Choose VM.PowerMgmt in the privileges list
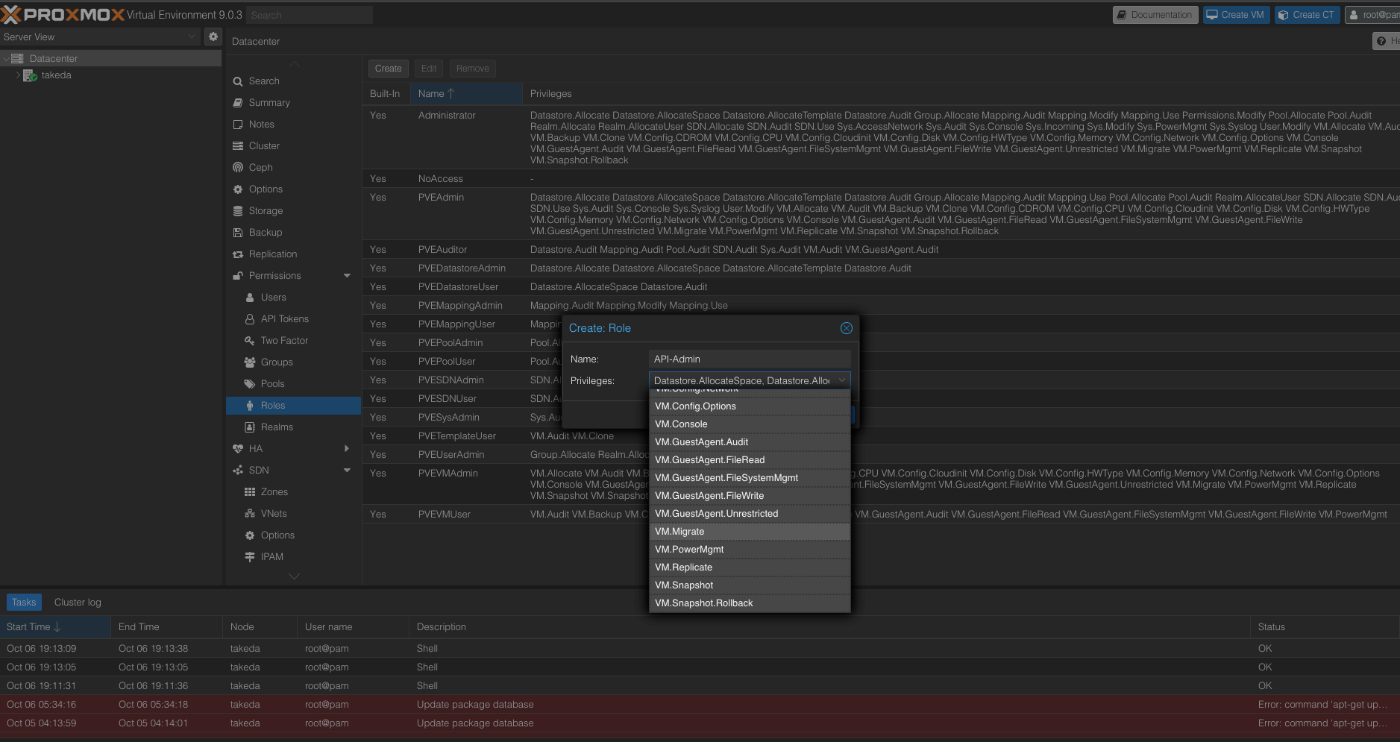Image resolution: width=1400 pixels, height=742 pixels. (750, 550)
